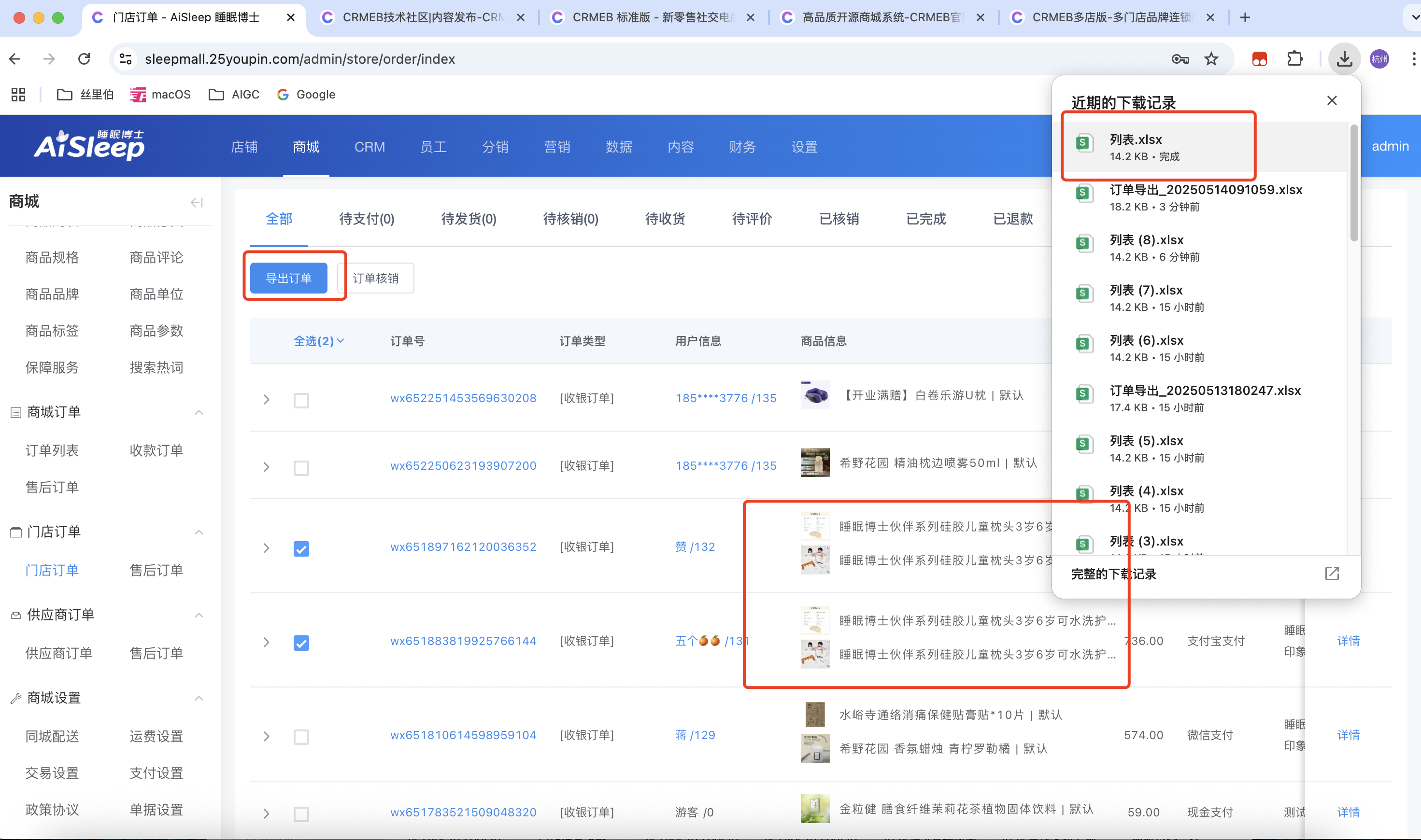Image resolution: width=1421 pixels, height=840 pixels.
Task: Open 列表 (8).xlsx file icon
Action: pos(1084,244)
